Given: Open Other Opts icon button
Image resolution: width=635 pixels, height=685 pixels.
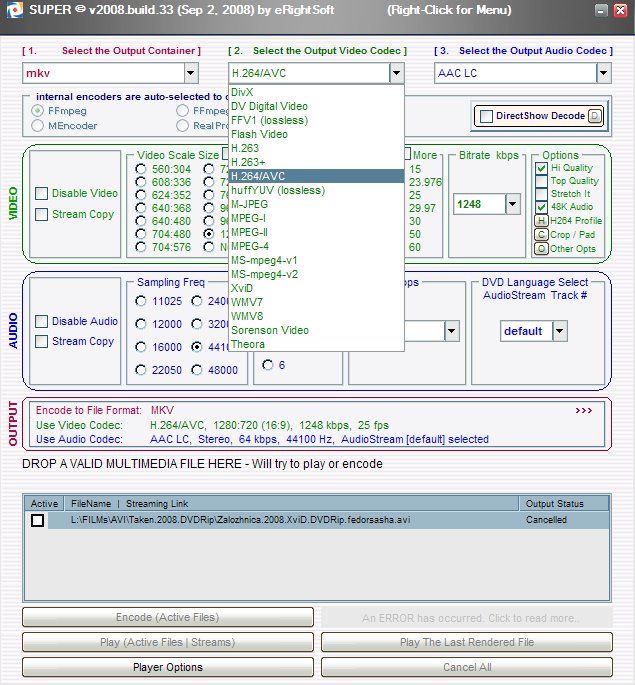Looking at the screenshot, I should pos(541,248).
